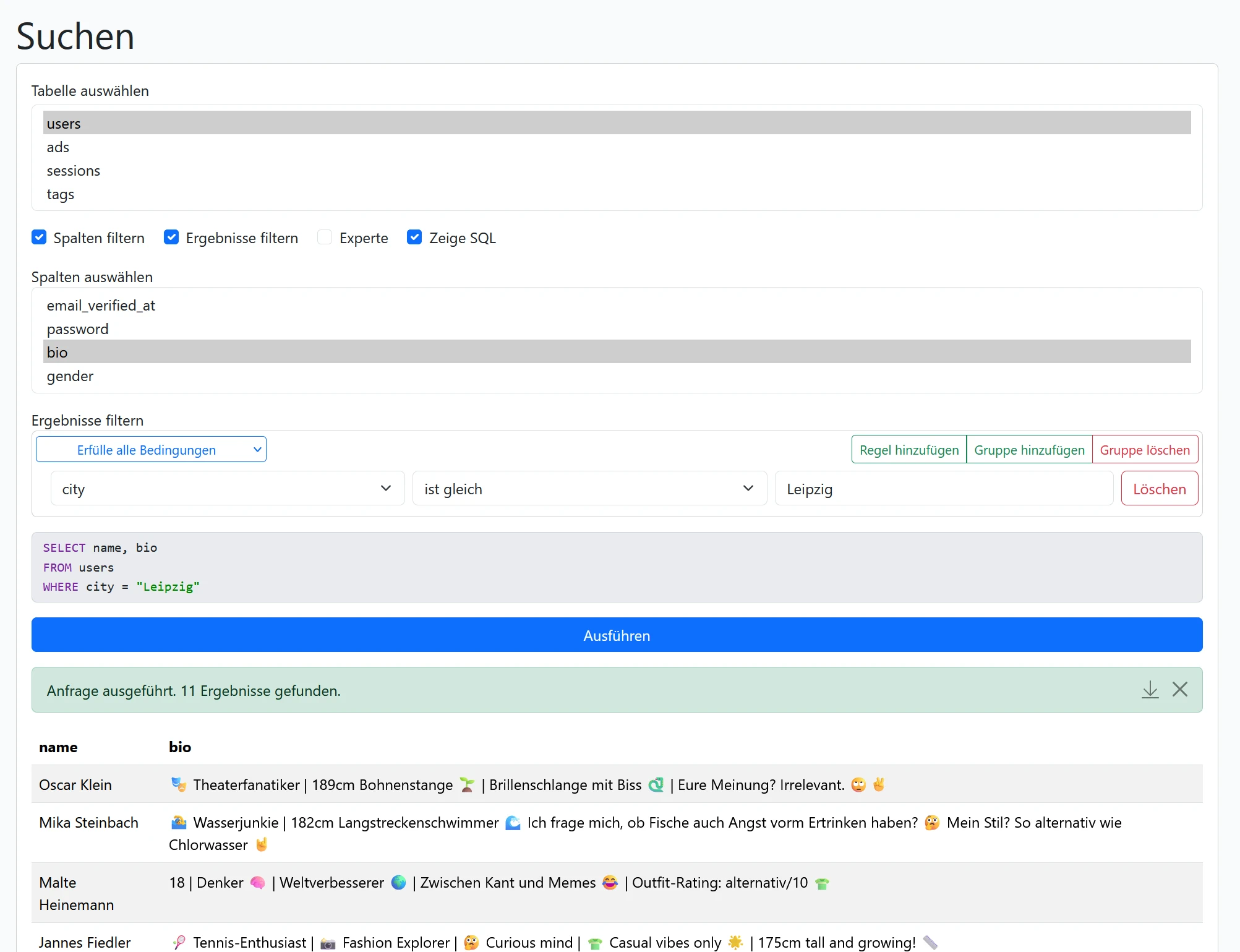Toggle the Spalten filtern checkbox
Image resolution: width=1240 pixels, height=952 pixels.
tap(39, 238)
